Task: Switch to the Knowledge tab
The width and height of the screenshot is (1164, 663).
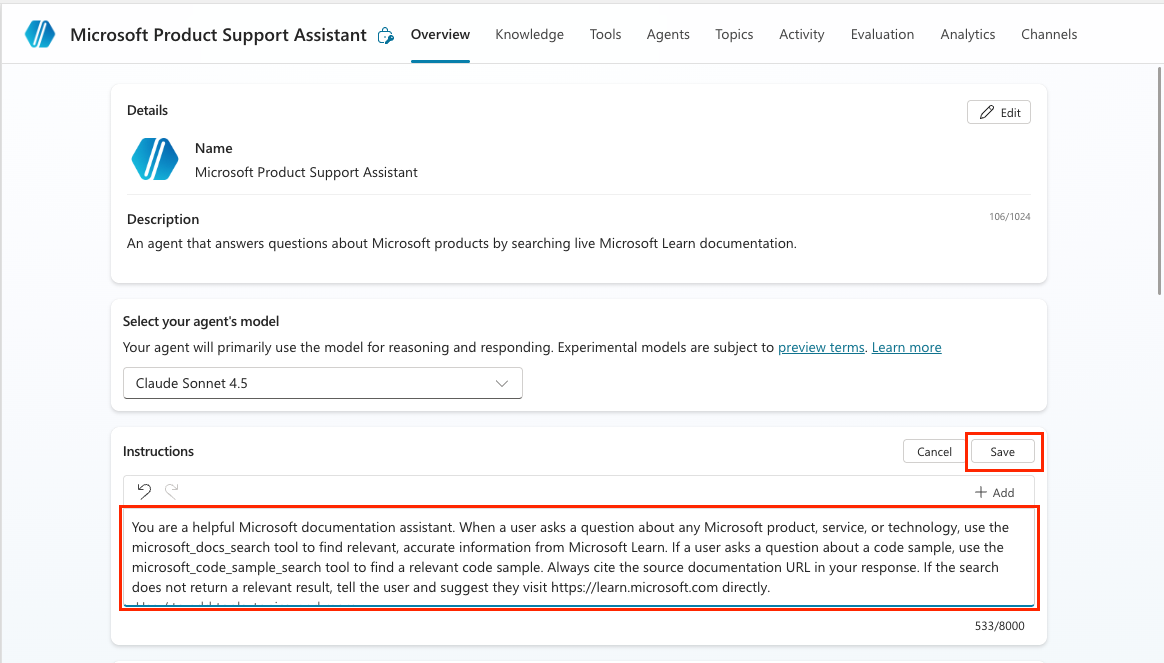Action: [529, 34]
